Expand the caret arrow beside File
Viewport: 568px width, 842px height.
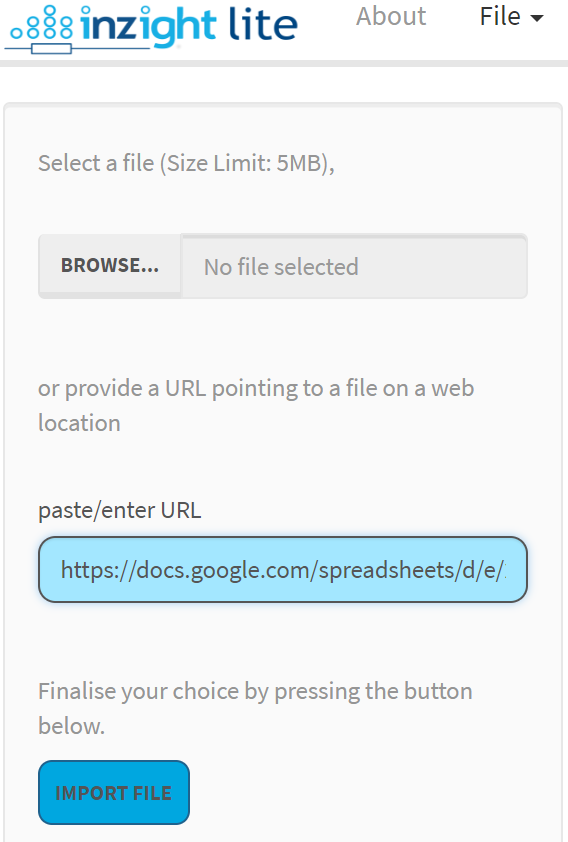pos(536,18)
